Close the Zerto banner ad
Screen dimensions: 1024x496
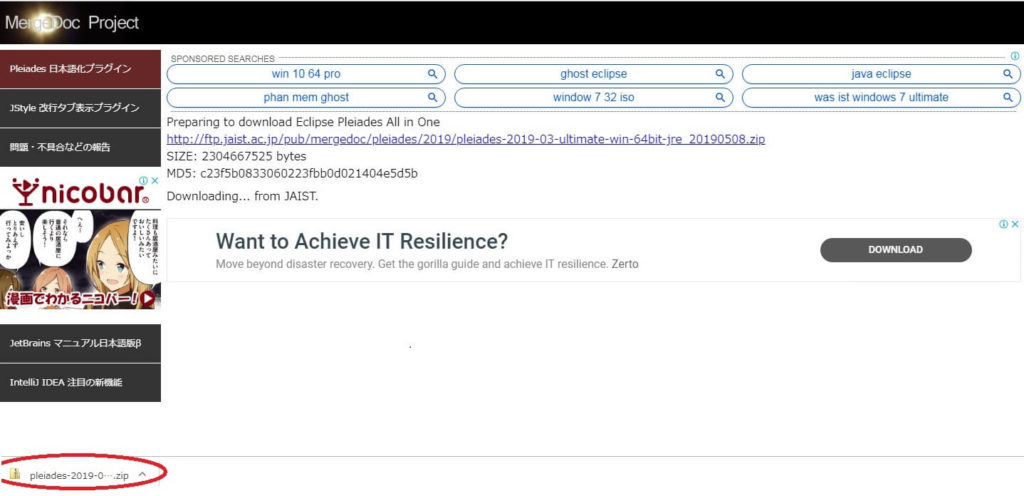coord(1015,224)
